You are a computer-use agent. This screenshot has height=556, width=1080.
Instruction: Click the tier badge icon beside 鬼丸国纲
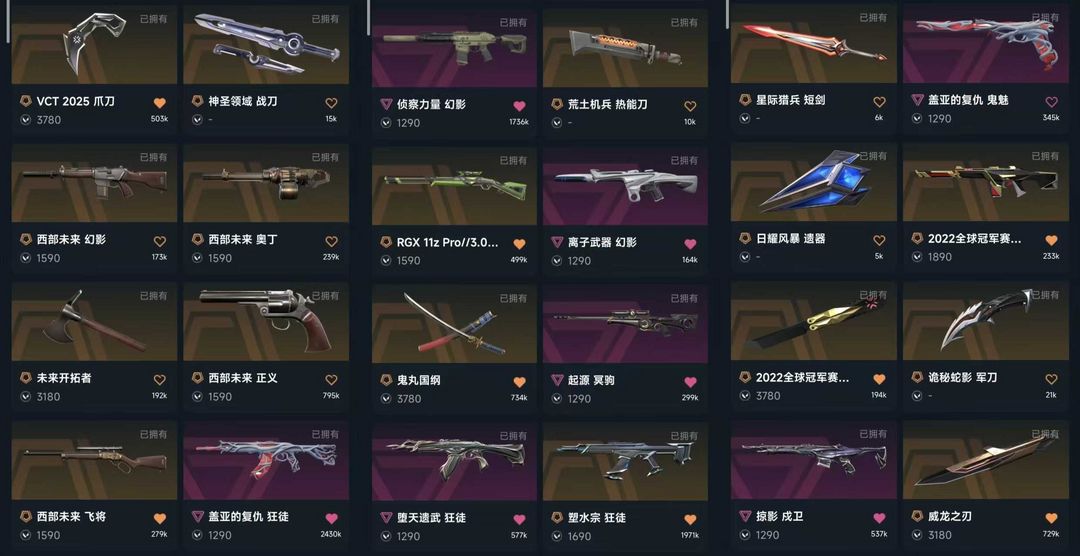[x=386, y=380]
